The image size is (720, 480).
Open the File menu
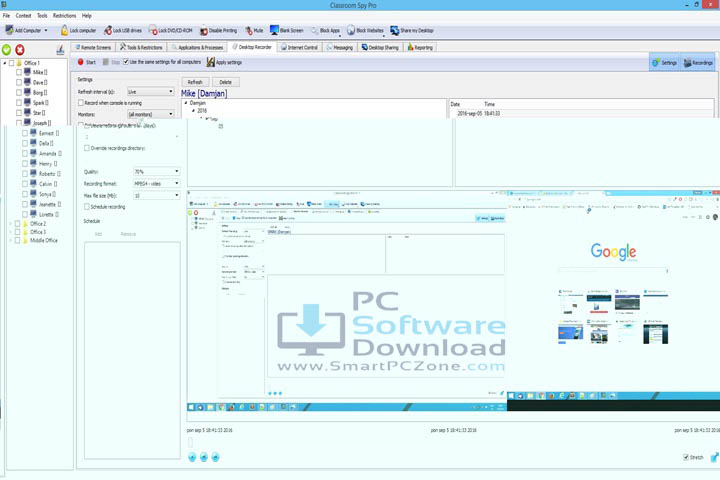point(6,16)
